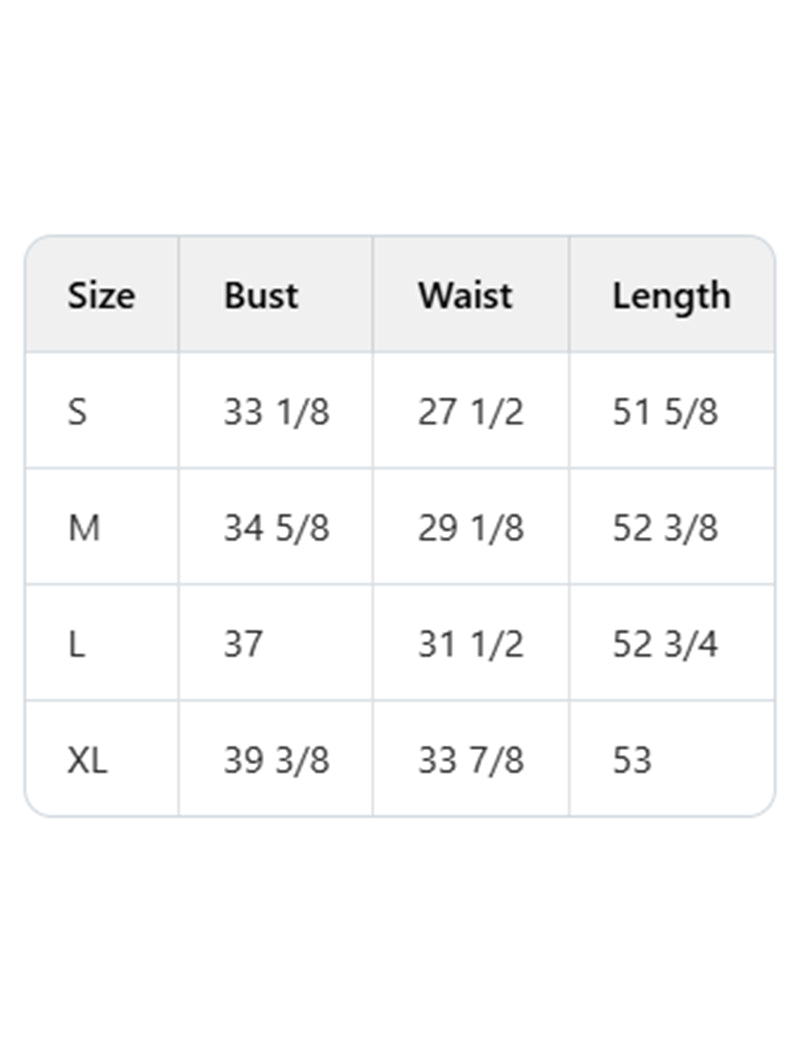Click waist value 33 7/8
The image size is (800, 1050).
470,761
